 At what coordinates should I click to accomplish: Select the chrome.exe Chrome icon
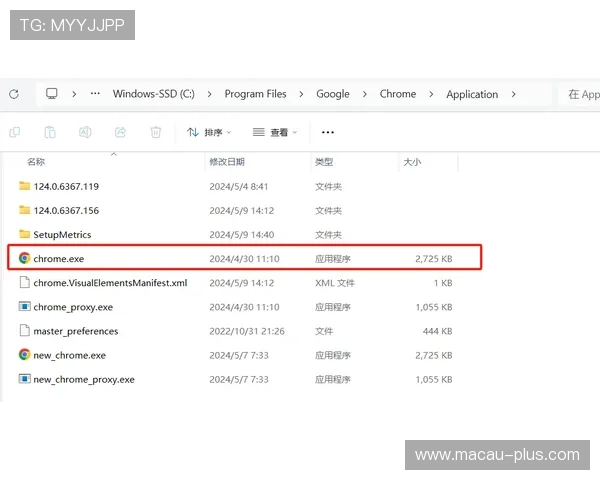[x=25, y=258]
